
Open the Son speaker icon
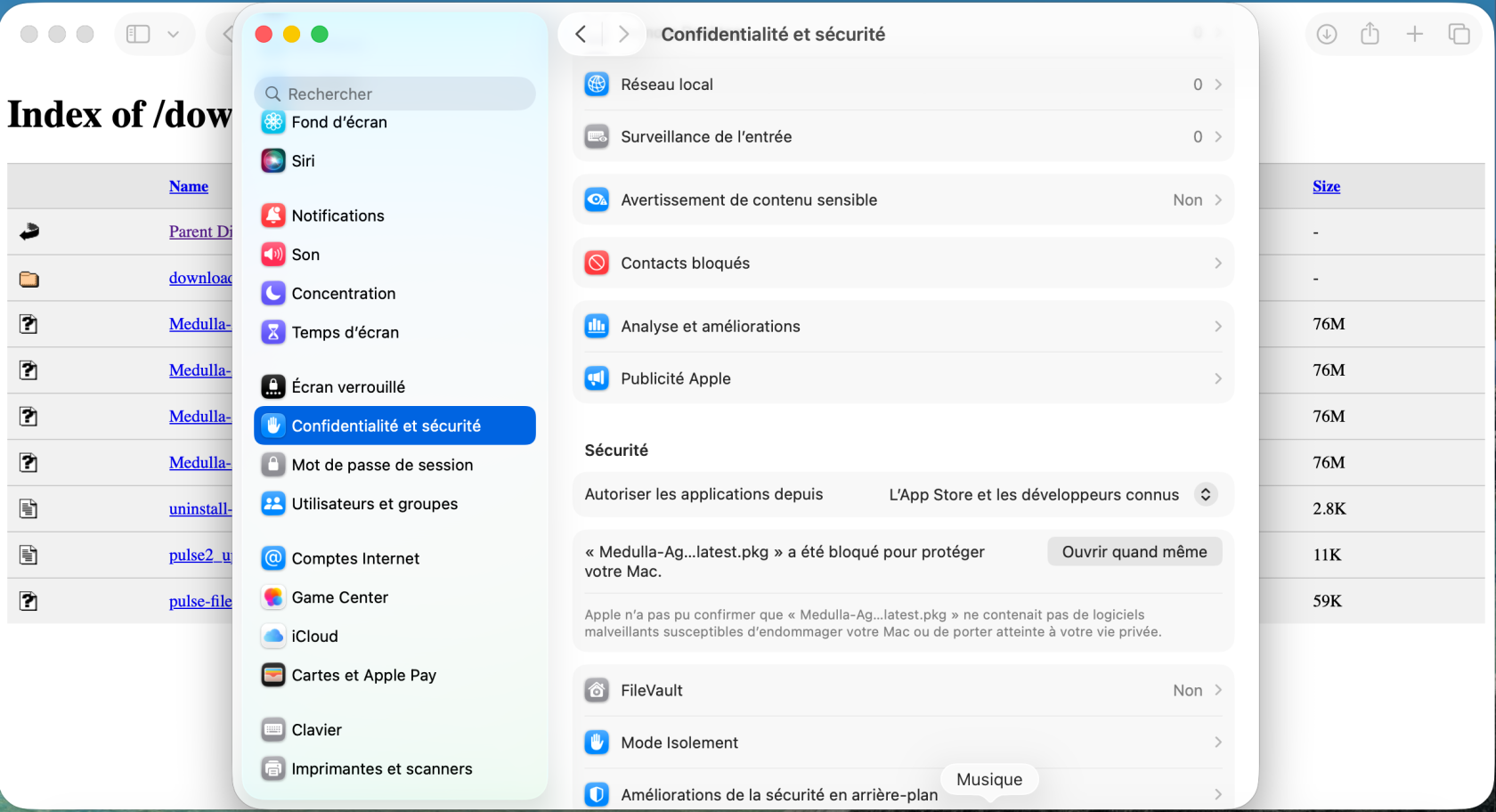click(273, 255)
